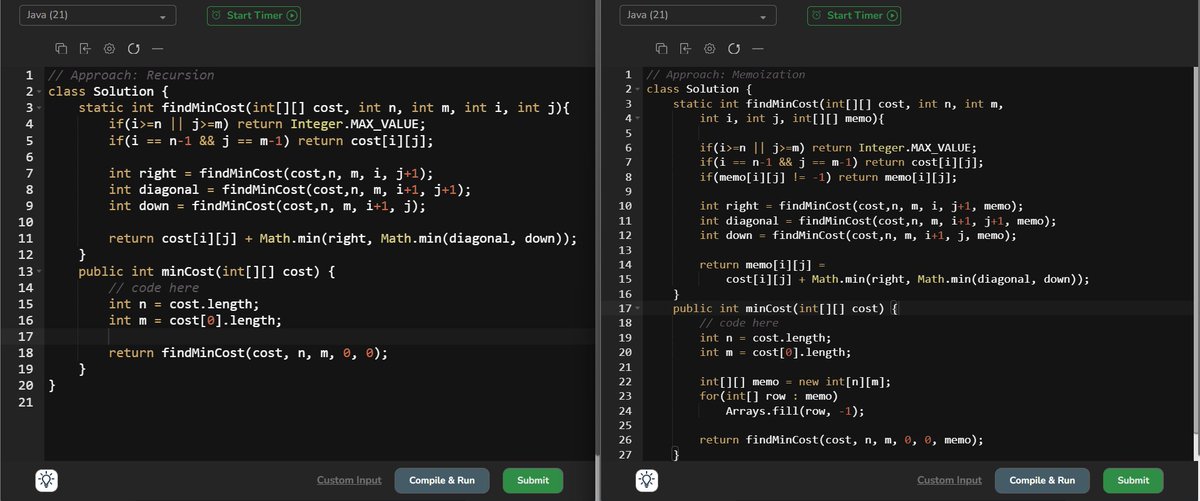Screen dimensions: 1200x501
Task: Click '// Approach: Memoization' comment line
Action: pos(725,74)
